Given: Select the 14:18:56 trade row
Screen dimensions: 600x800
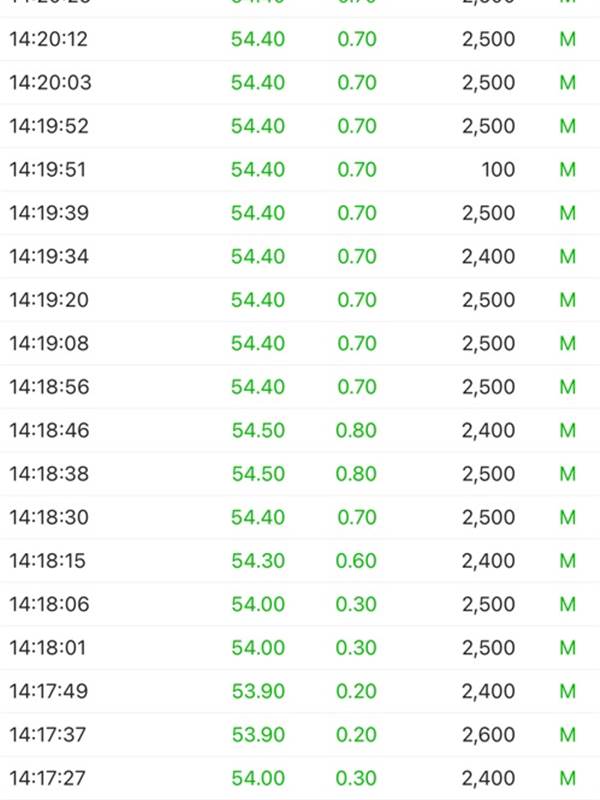Looking at the screenshot, I should click(x=300, y=387).
